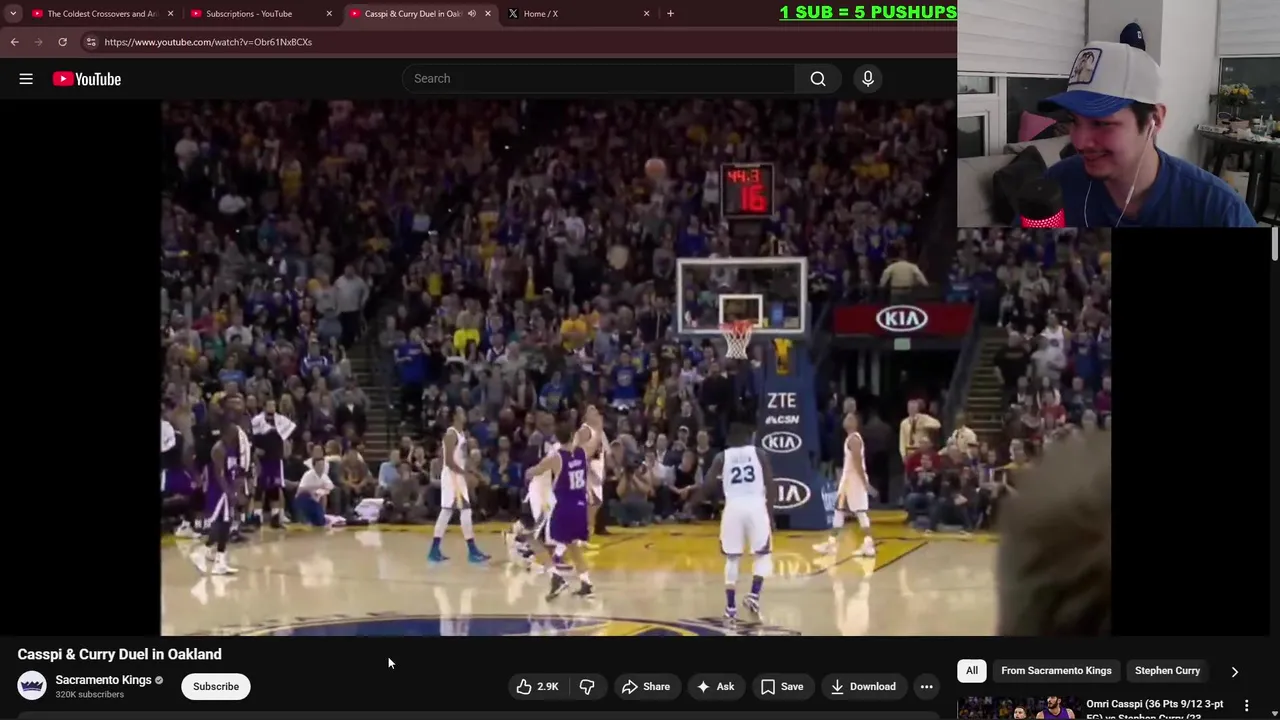Viewport: 1280px width, 720px height.
Task: Dislike the video with the thumbs down
Action: point(587,687)
